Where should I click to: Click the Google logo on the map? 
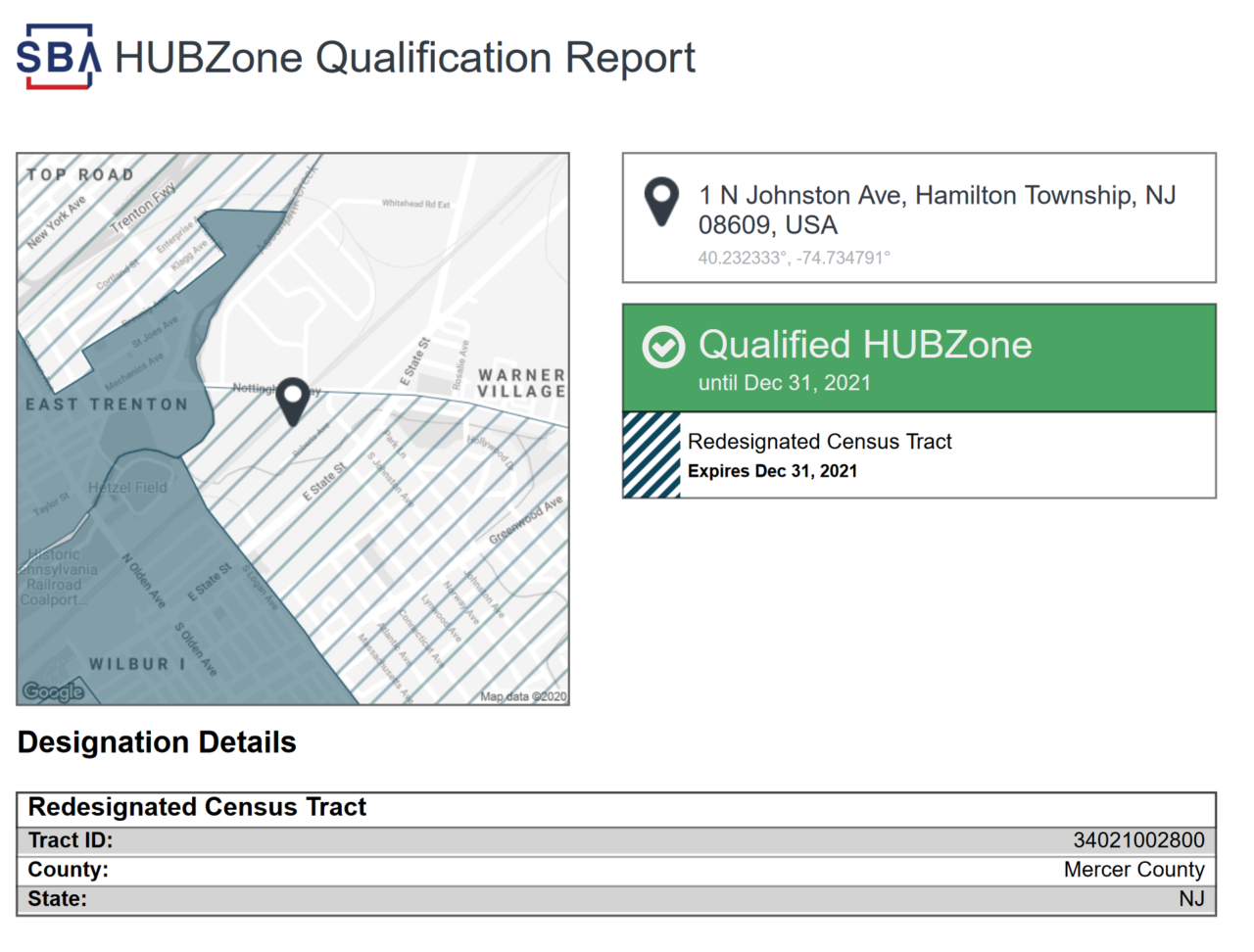click(53, 692)
